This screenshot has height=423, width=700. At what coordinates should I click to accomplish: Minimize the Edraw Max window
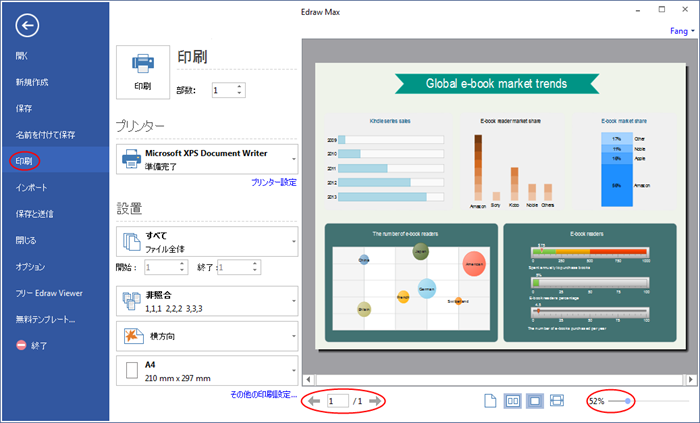[639, 9]
